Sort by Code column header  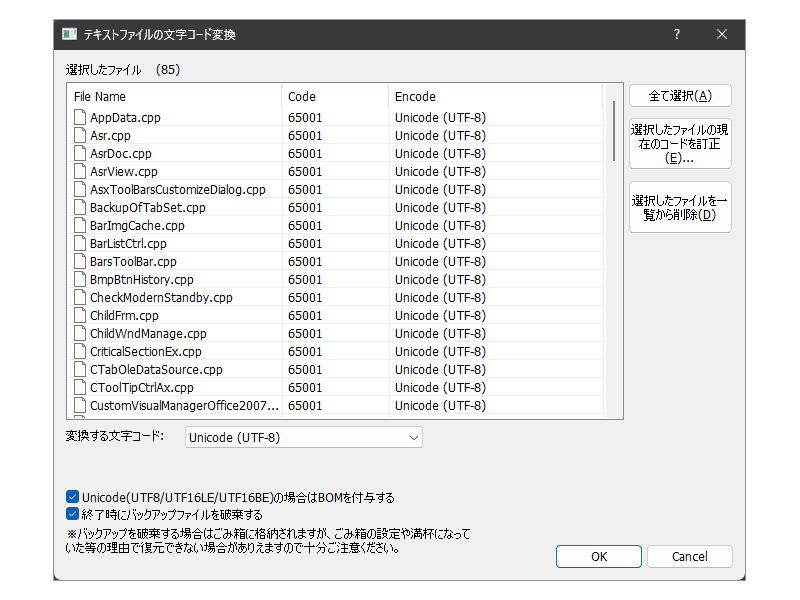pos(335,96)
